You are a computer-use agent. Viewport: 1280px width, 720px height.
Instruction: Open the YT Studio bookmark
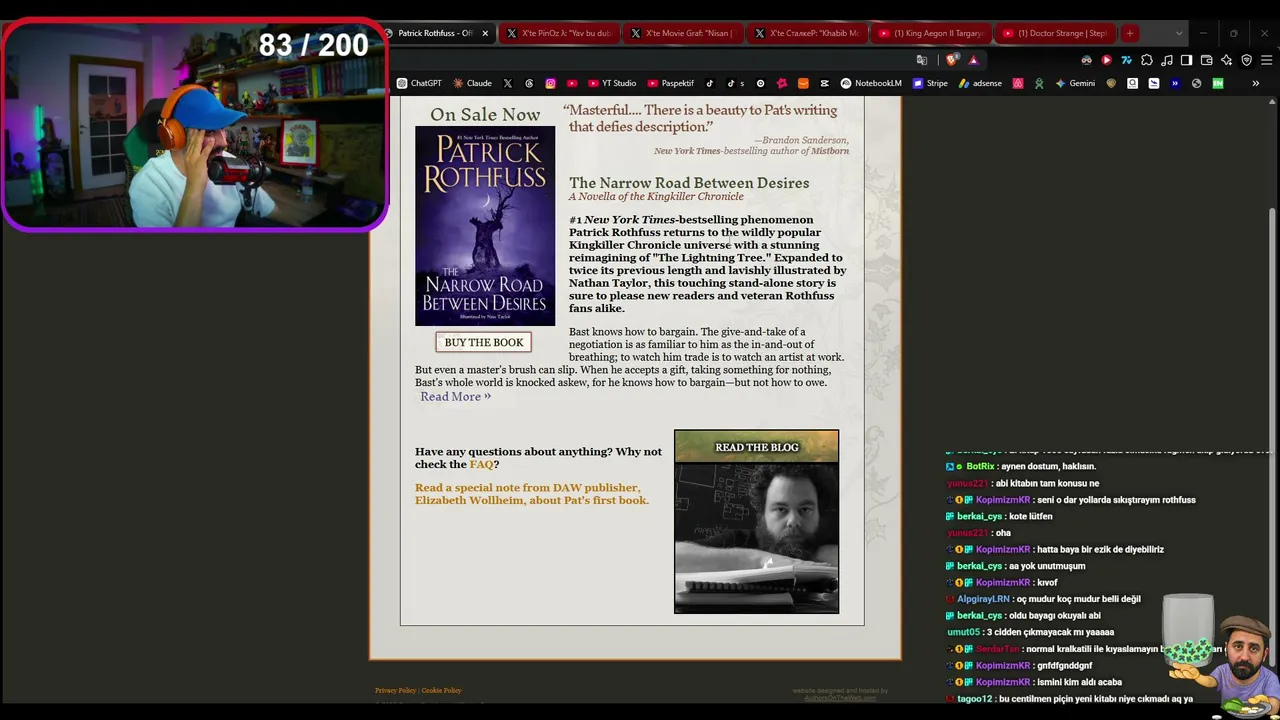612,83
